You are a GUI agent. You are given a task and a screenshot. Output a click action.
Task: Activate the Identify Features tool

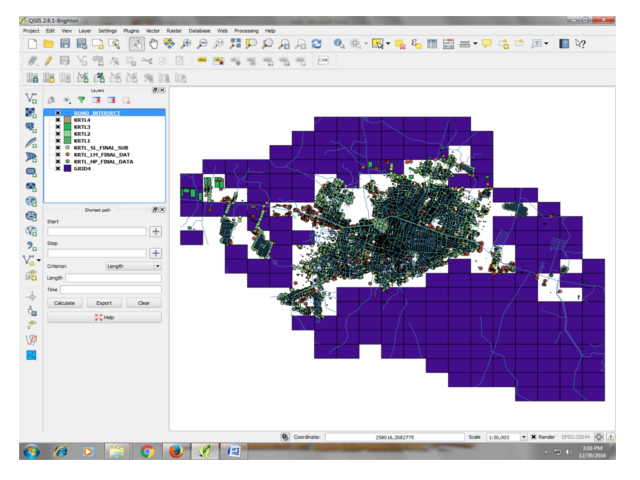pyautogui.click(x=339, y=44)
